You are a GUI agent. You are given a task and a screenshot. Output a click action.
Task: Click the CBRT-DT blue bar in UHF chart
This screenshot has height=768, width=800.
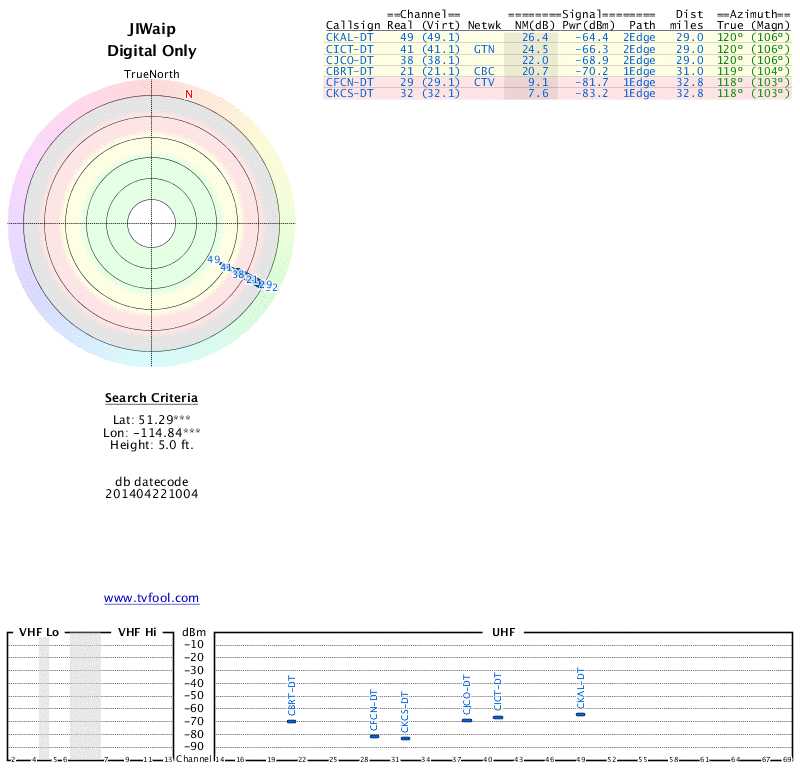point(291,721)
